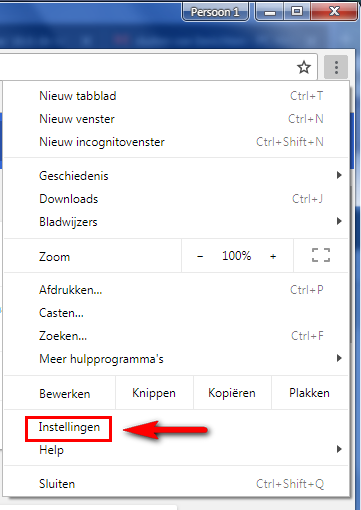Click the bookmark star icon
This screenshot has width=361, height=510.
click(x=304, y=67)
